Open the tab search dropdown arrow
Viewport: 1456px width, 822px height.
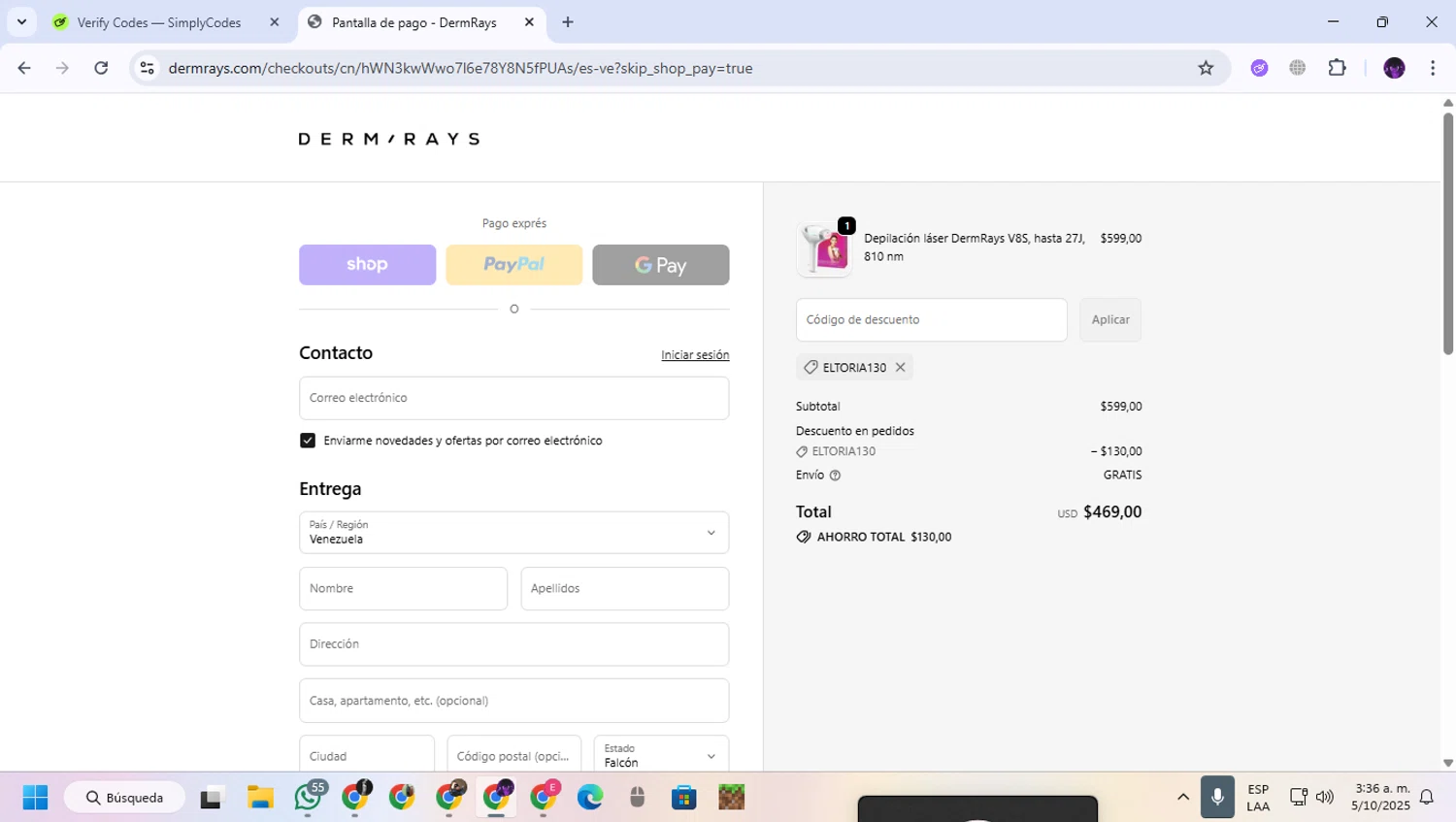tap(21, 21)
